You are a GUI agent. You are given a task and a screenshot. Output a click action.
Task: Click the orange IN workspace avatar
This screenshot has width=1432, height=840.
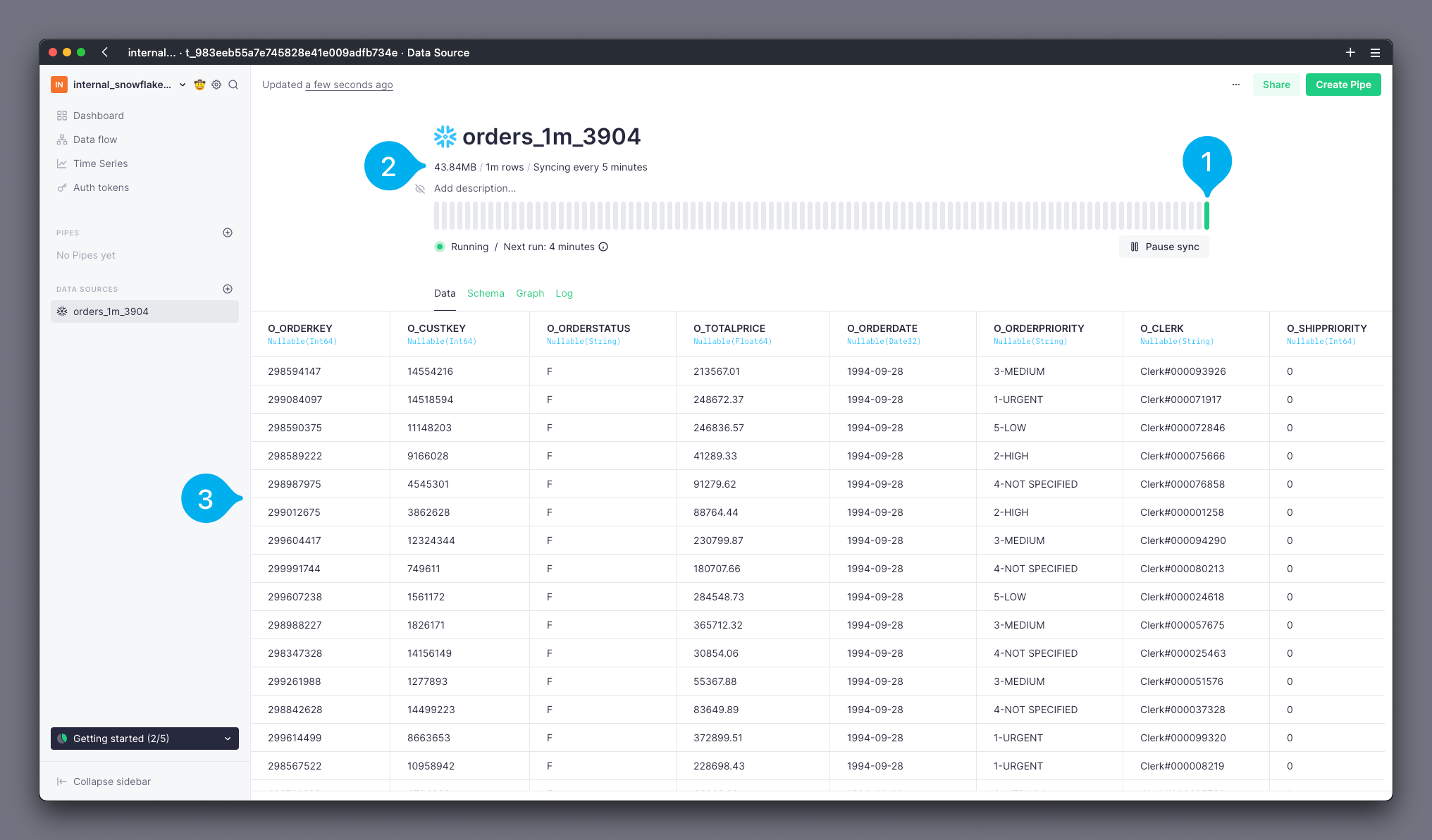pyautogui.click(x=59, y=85)
